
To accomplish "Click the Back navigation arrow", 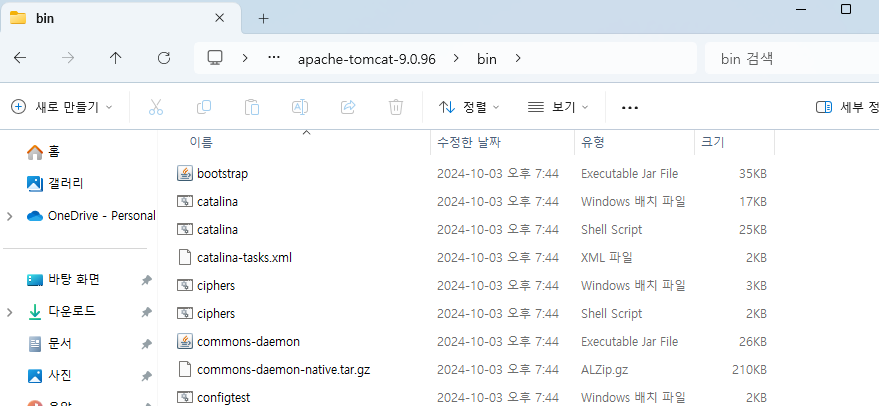I will coord(20,58).
